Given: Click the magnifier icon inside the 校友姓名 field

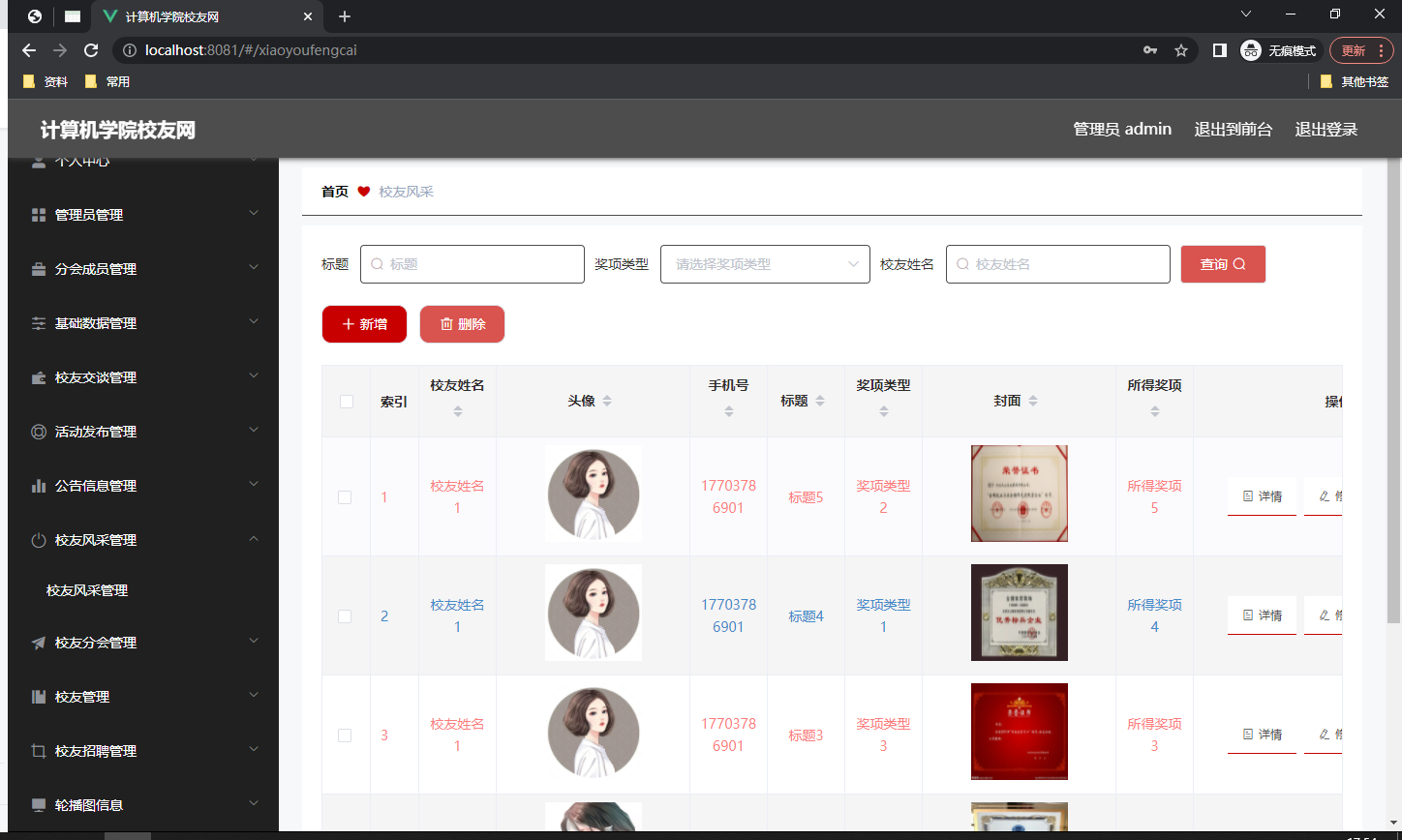Looking at the screenshot, I should point(962,263).
